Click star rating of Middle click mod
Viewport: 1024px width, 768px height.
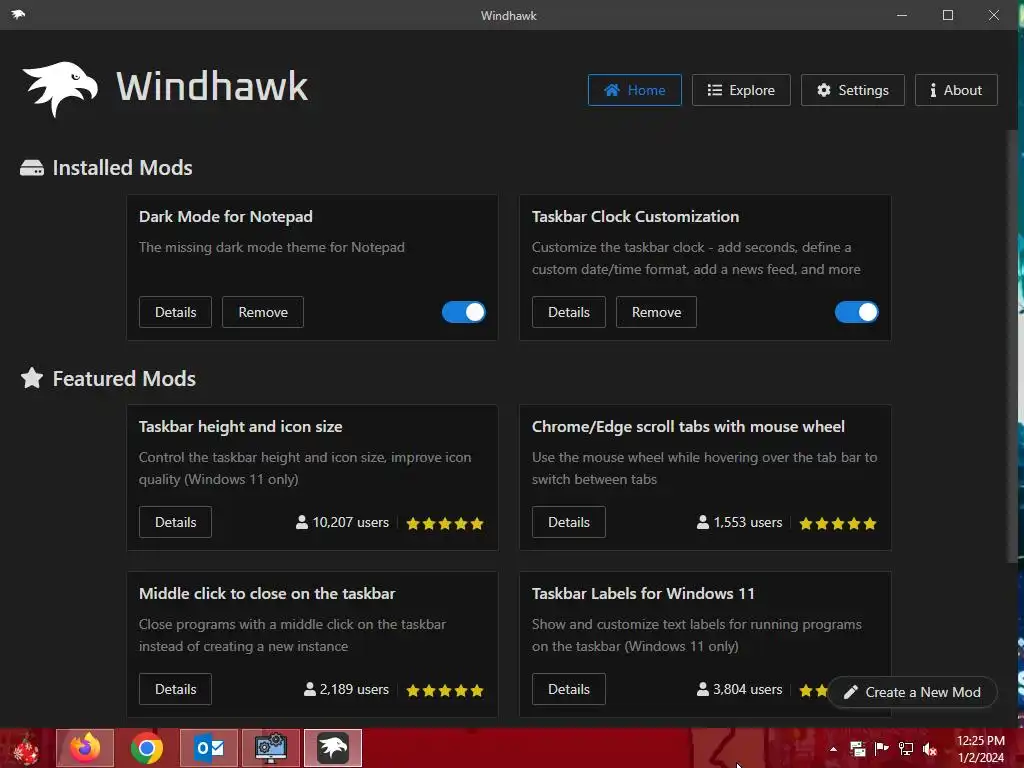click(445, 691)
